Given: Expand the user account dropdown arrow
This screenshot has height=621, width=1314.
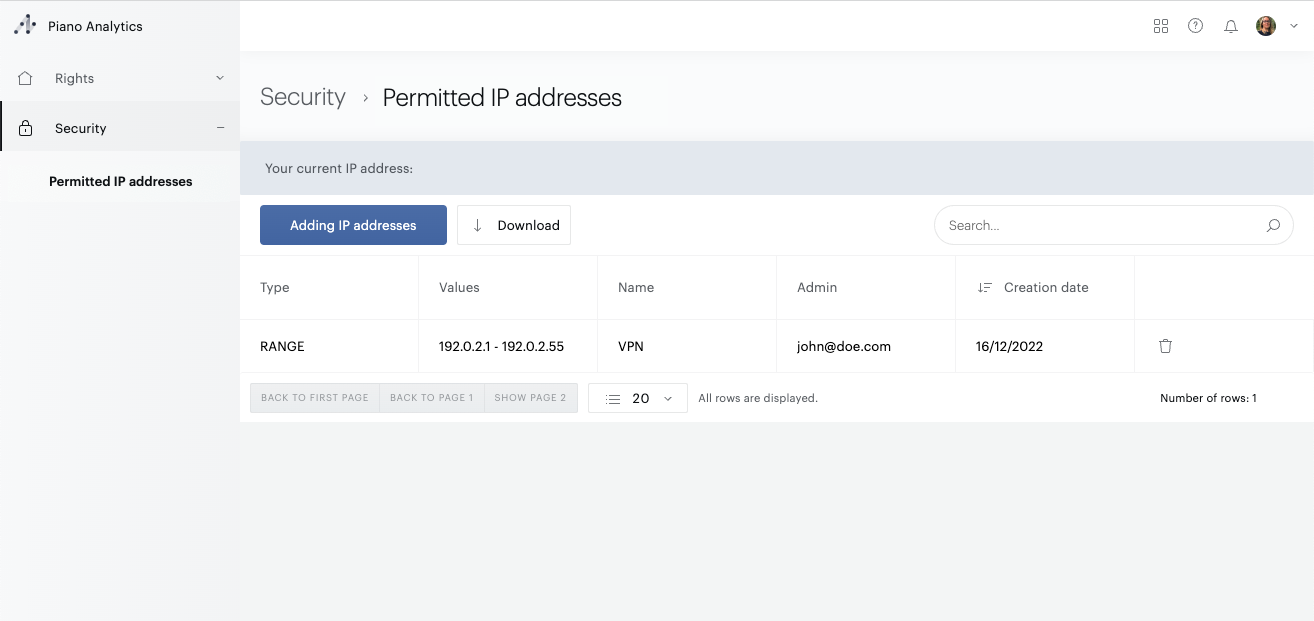Looking at the screenshot, I should pos(1294,27).
